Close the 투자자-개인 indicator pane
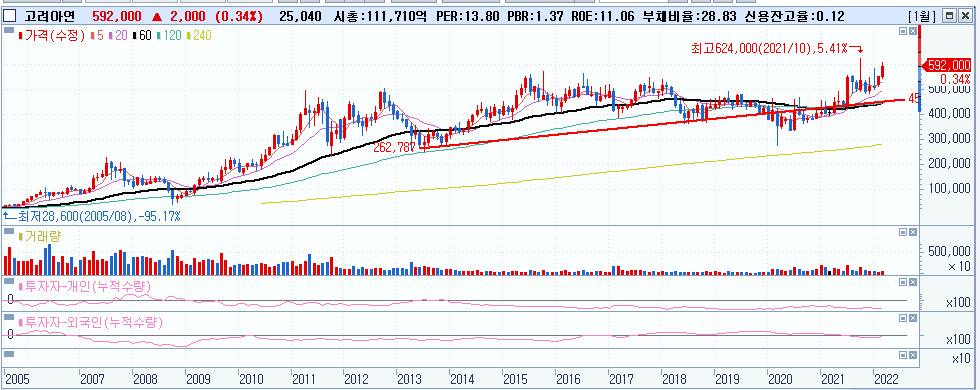Image resolution: width=980 pixels, height=390 pixels. (912, 282)
